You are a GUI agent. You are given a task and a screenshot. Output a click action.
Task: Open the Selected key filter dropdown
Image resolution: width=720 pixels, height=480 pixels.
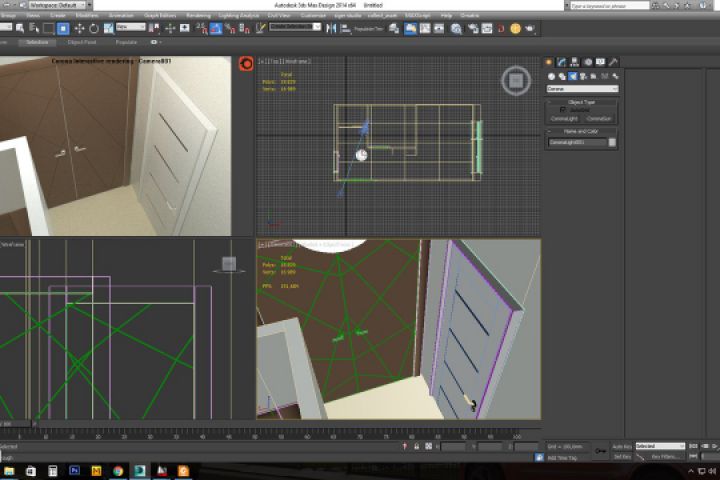[x=660, y=446]
